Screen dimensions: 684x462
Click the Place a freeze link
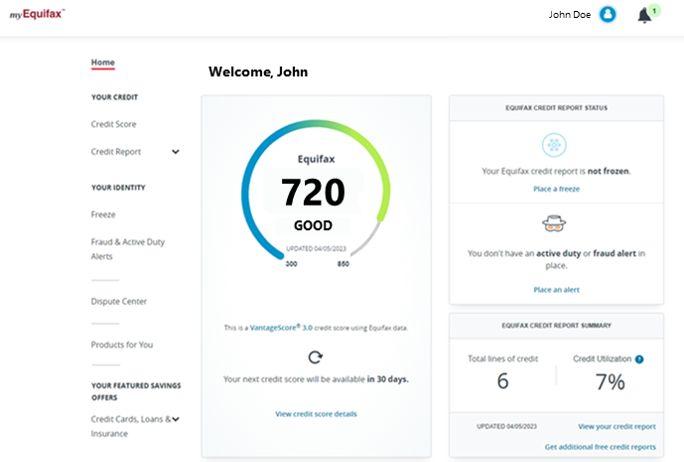pyautogui.click(x=556, y=189)
